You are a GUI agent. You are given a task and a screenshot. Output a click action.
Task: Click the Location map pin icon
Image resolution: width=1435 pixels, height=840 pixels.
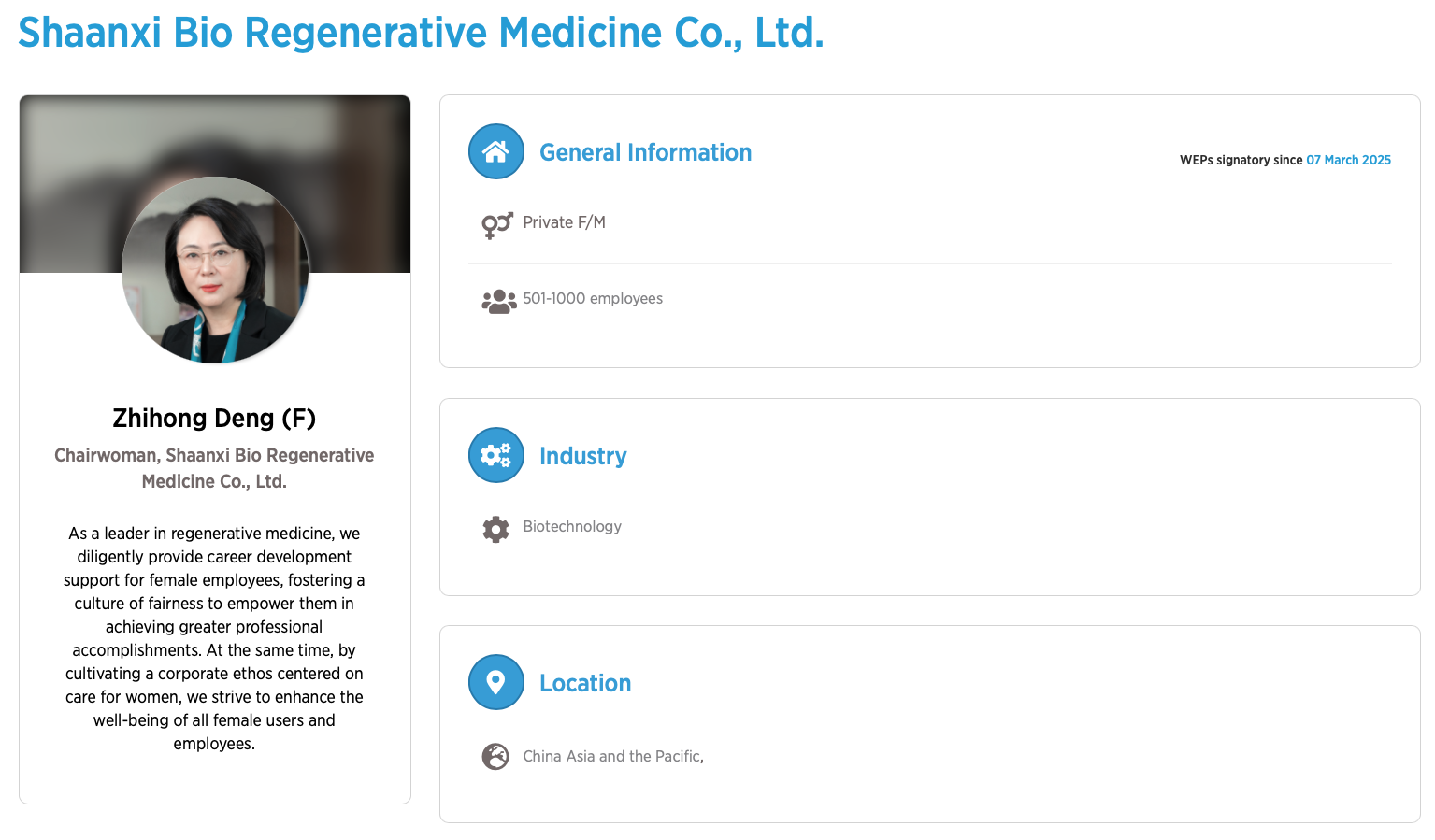(x=495, y=682)
